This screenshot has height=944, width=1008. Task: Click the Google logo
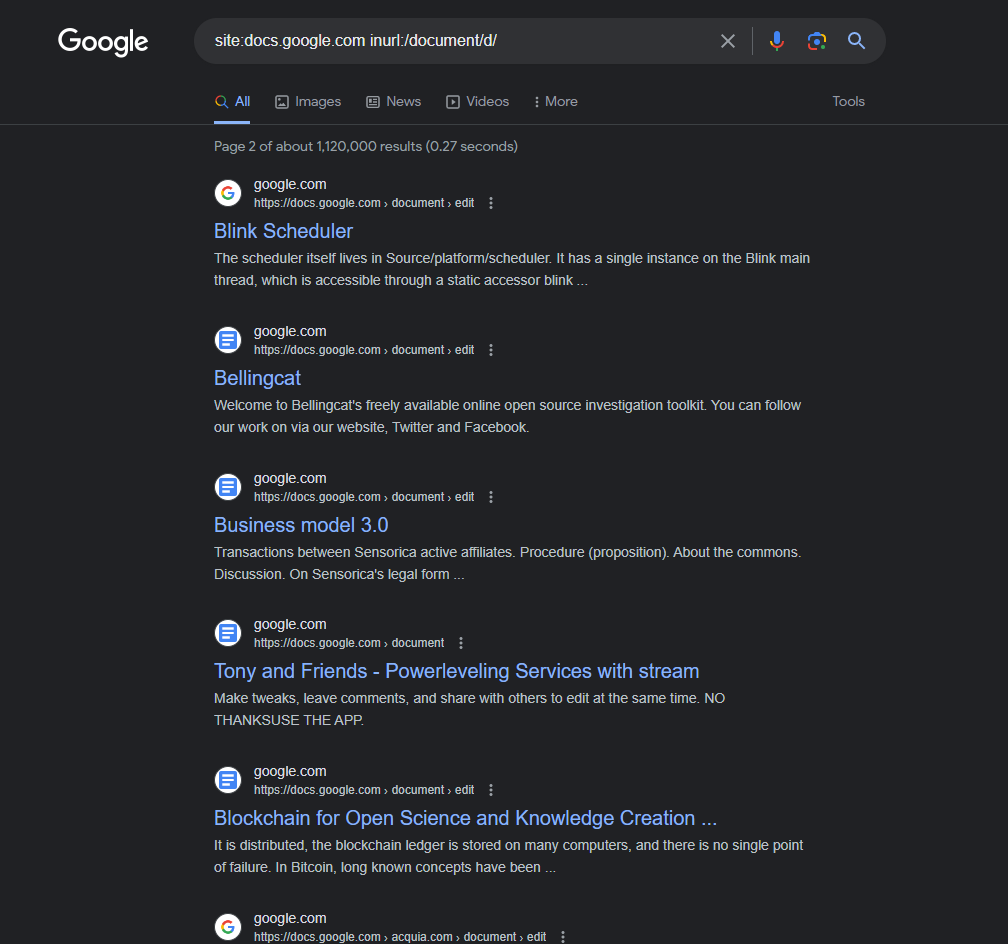tap(103, 41)
